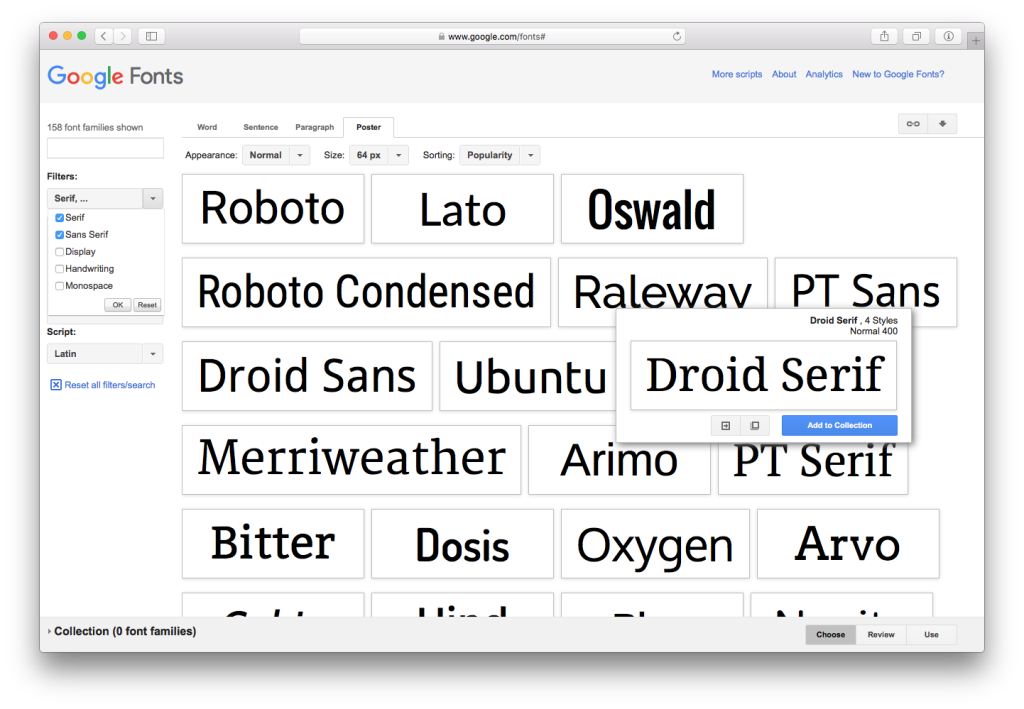The image size is (1024, 709).
Task: Select the Merriweather font card
Action: 351,460
